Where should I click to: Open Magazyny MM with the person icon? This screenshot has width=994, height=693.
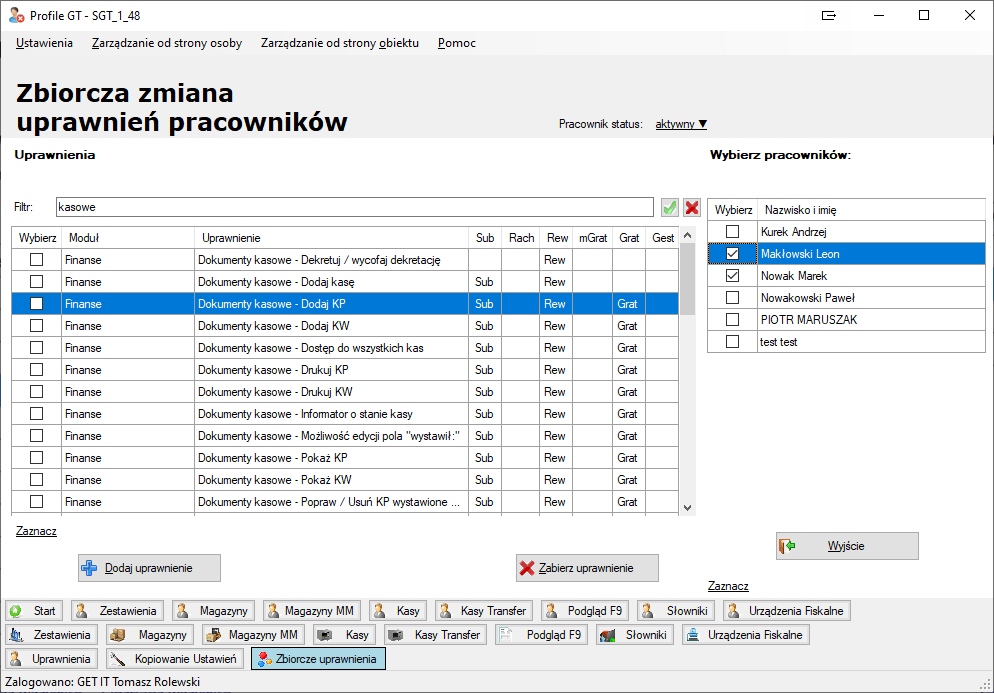(312, 611)
